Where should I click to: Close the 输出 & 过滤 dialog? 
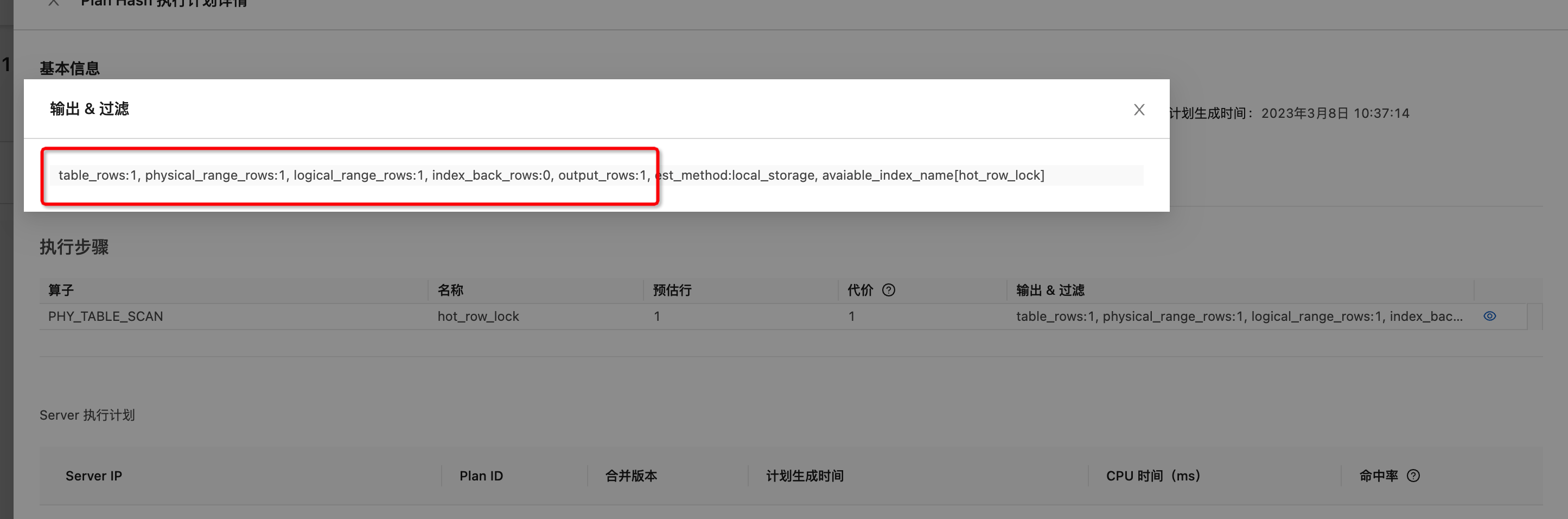1139,110
